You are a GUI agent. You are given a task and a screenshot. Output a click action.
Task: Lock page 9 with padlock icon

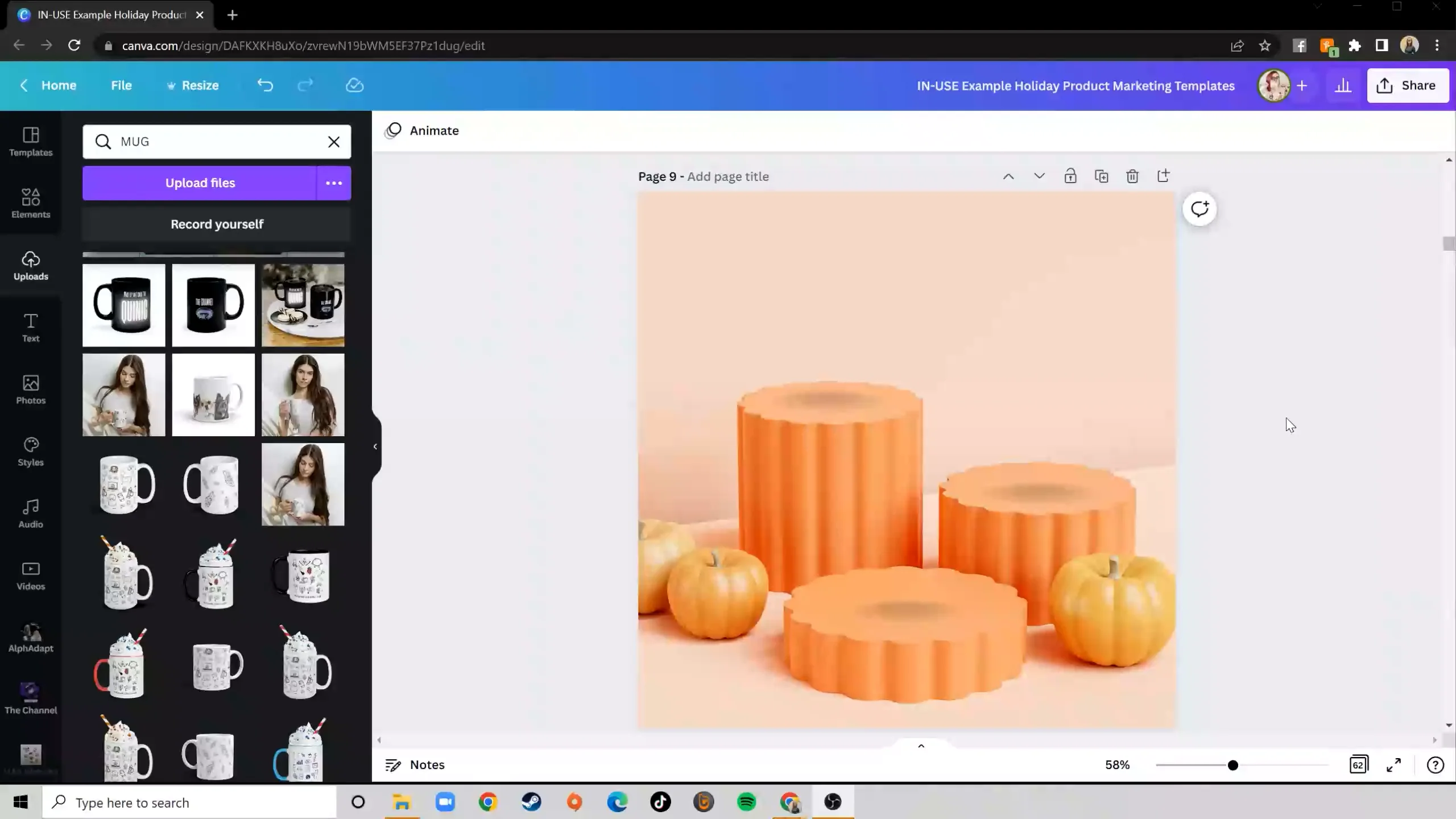click(1070, 176)
